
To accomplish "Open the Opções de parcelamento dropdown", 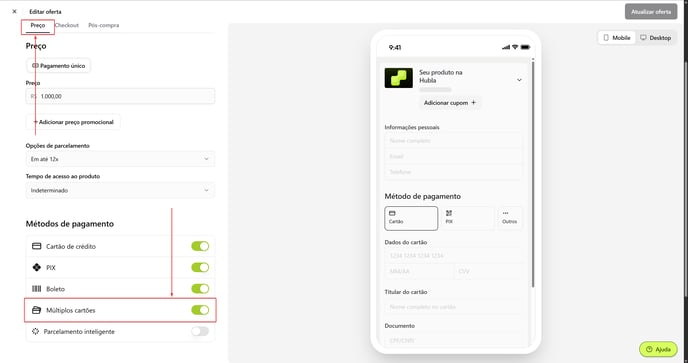I will click(120, 159).
